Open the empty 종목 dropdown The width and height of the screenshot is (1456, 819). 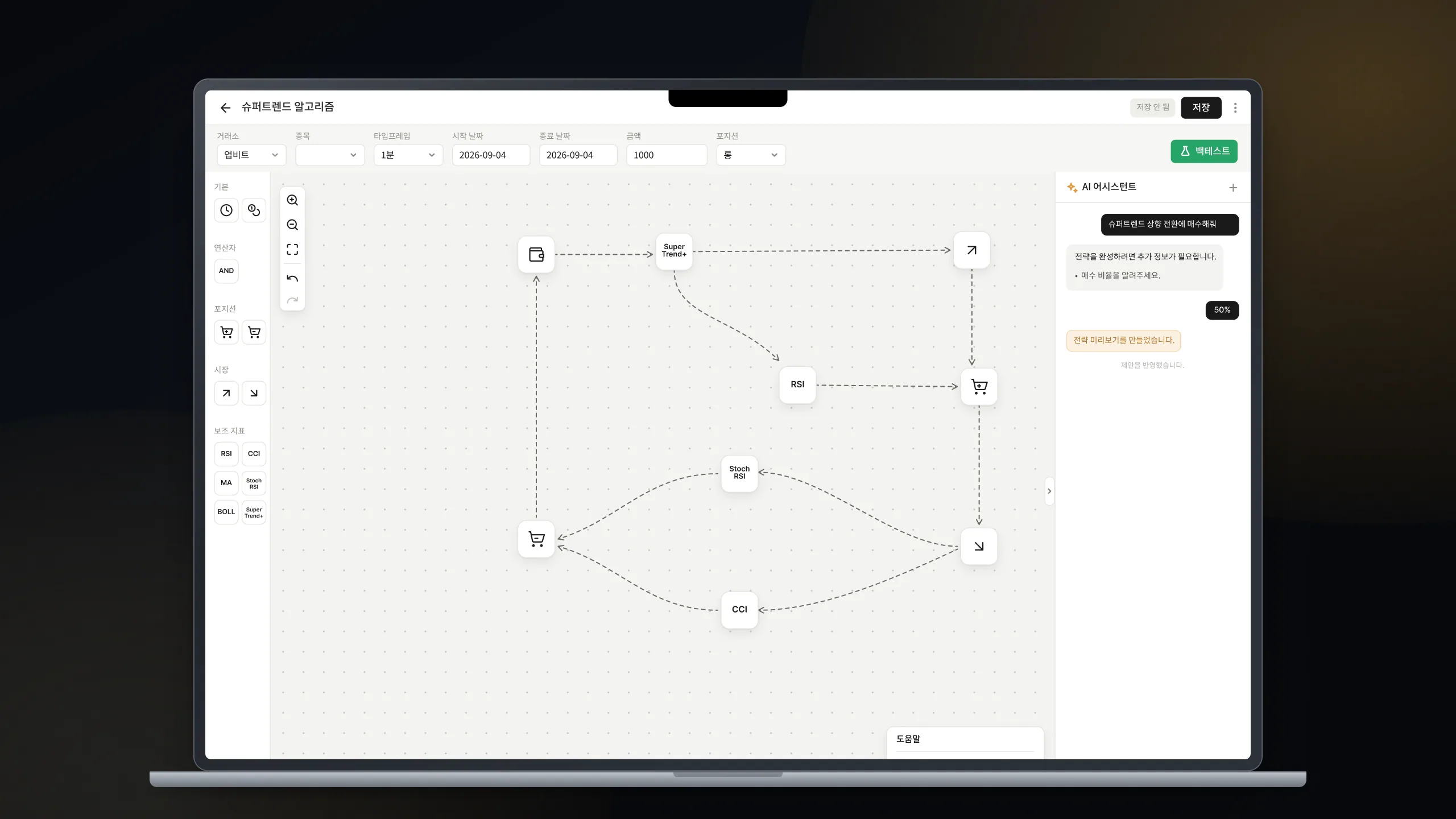coord(330,155)
